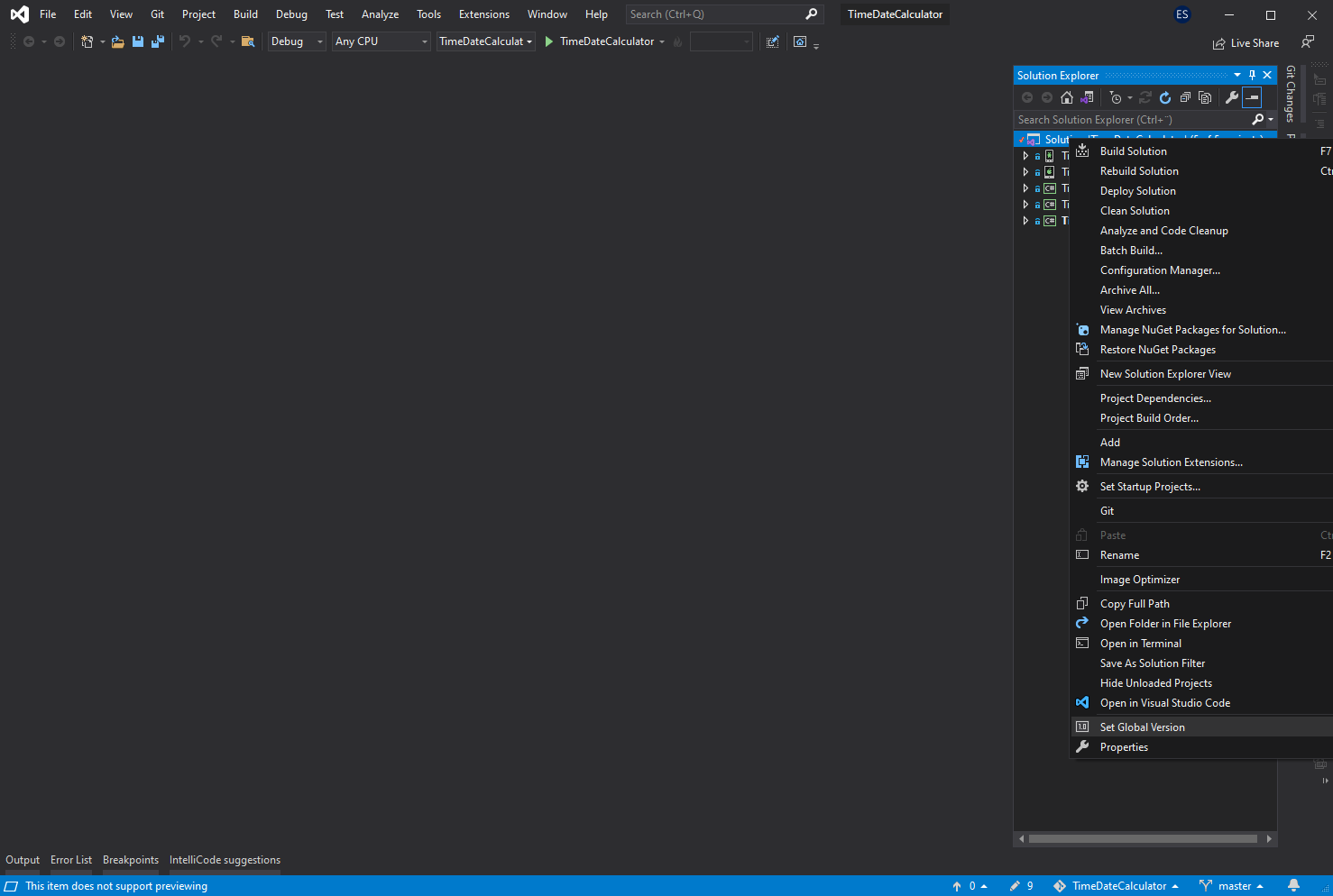Click the Live Share button
The height and width of the screenshot is (896, 1333).
click(x=1246, y=43)
